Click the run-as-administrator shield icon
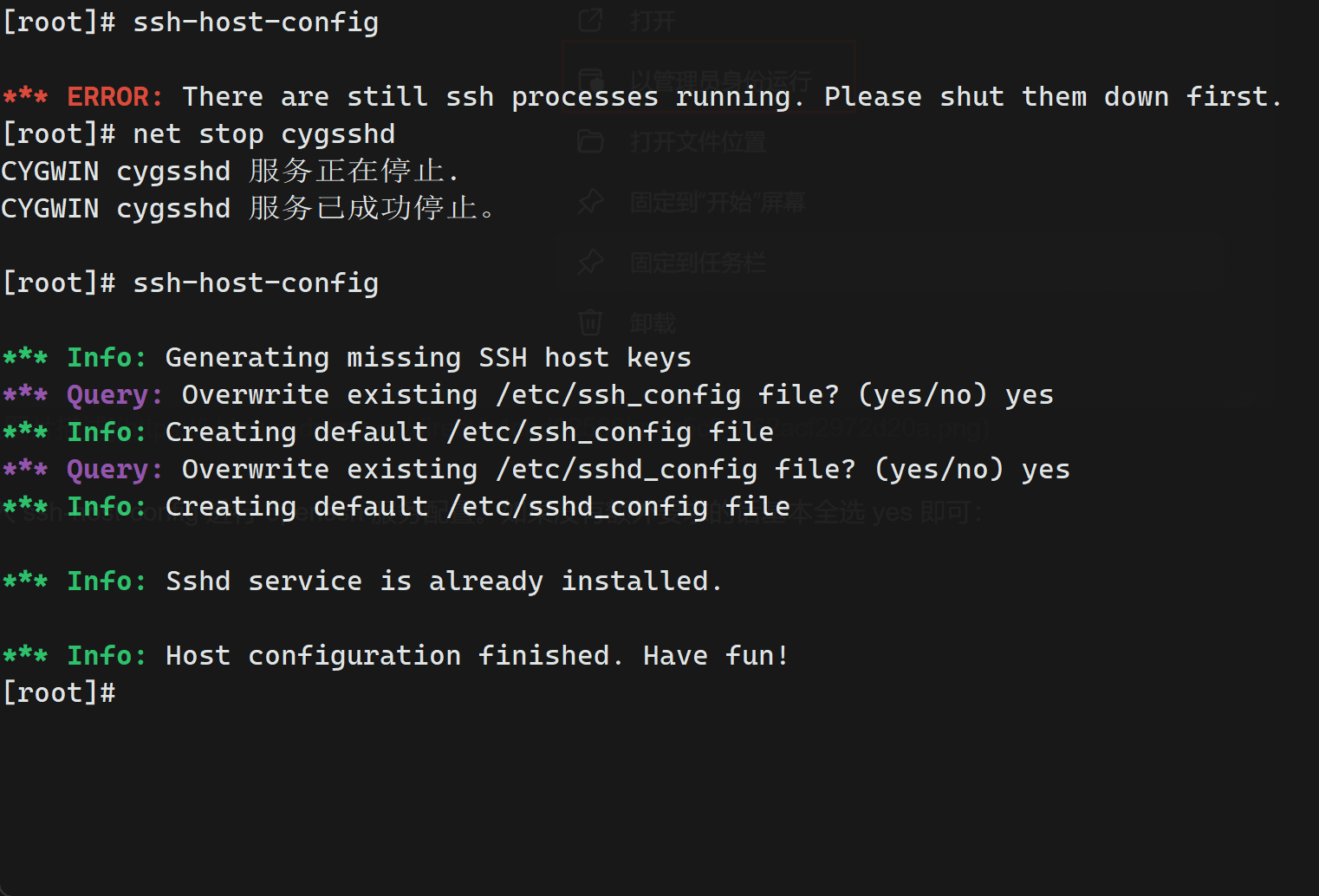Screen dimensions: 1319x896 (590, 81)
